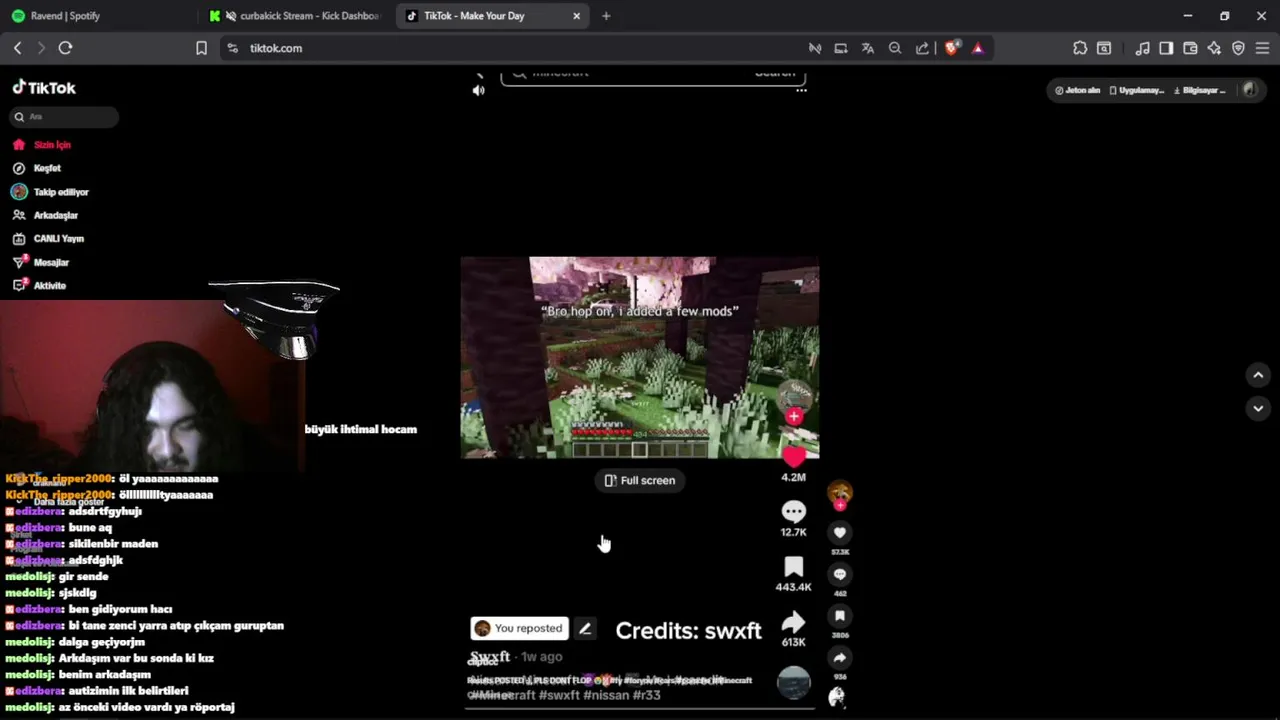Open the #swxft hashtag link

click(559, 695)
